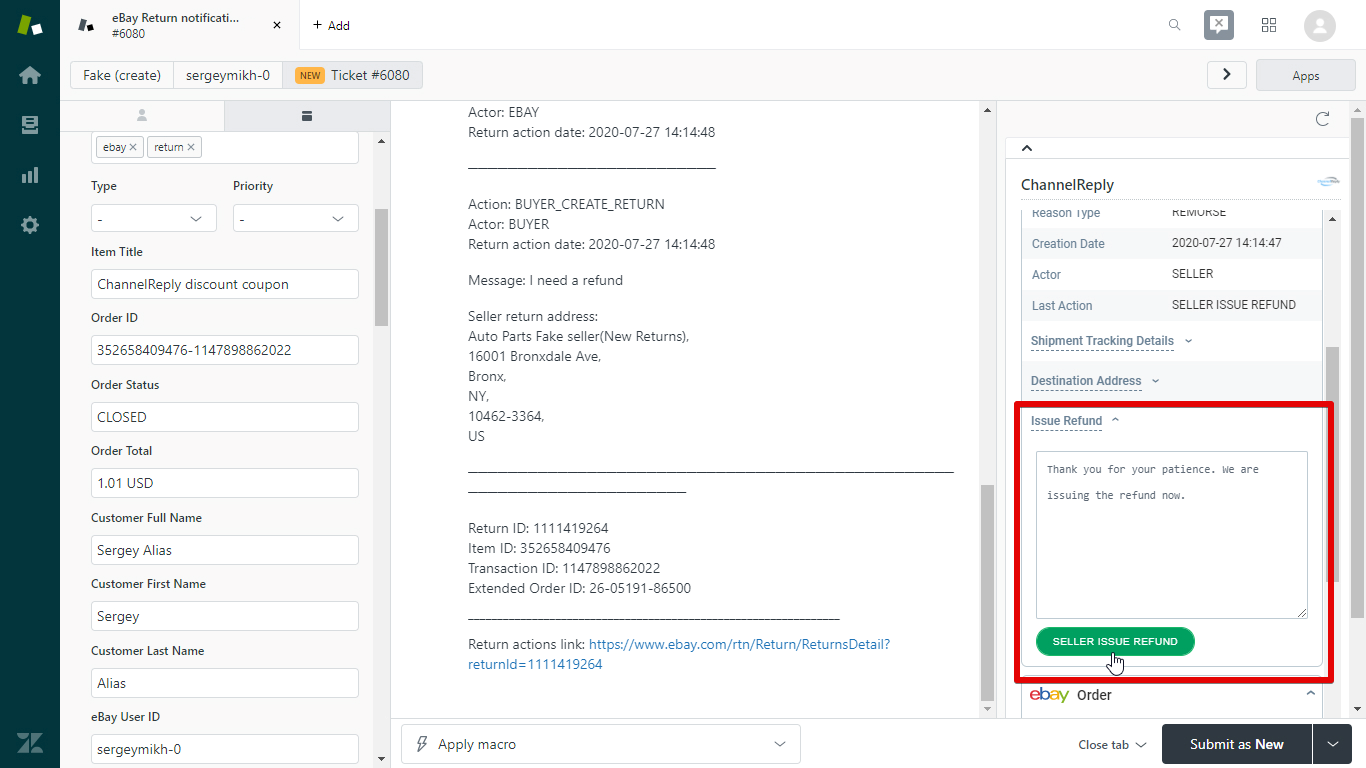Open the user profile avatar
Screen dimensions: 1366x768
tap(1320, 25)
